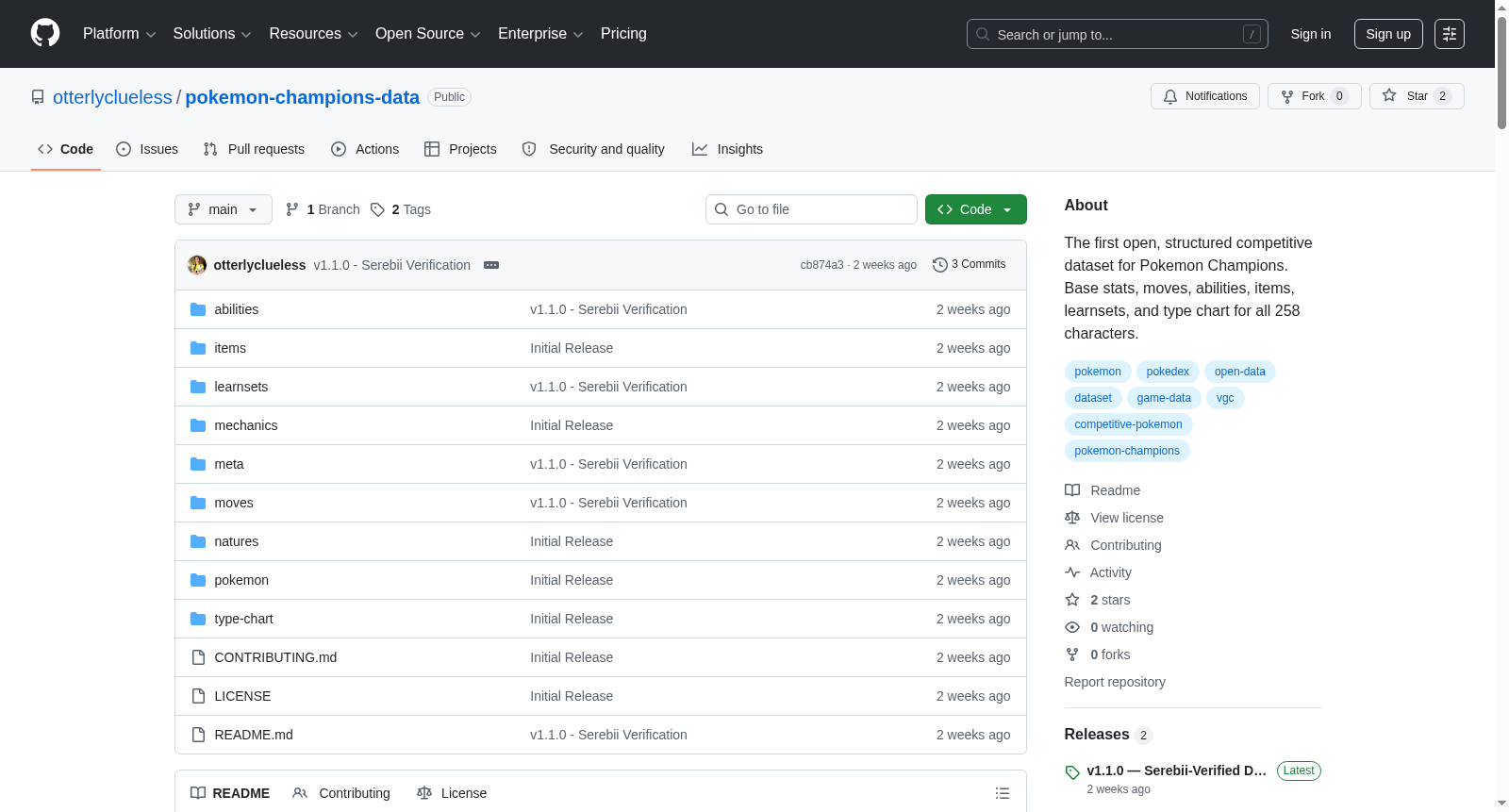Open the Pricing link
Image resolution: width=1509 pixels, height=812 pixels.
[x=623, y=34]
